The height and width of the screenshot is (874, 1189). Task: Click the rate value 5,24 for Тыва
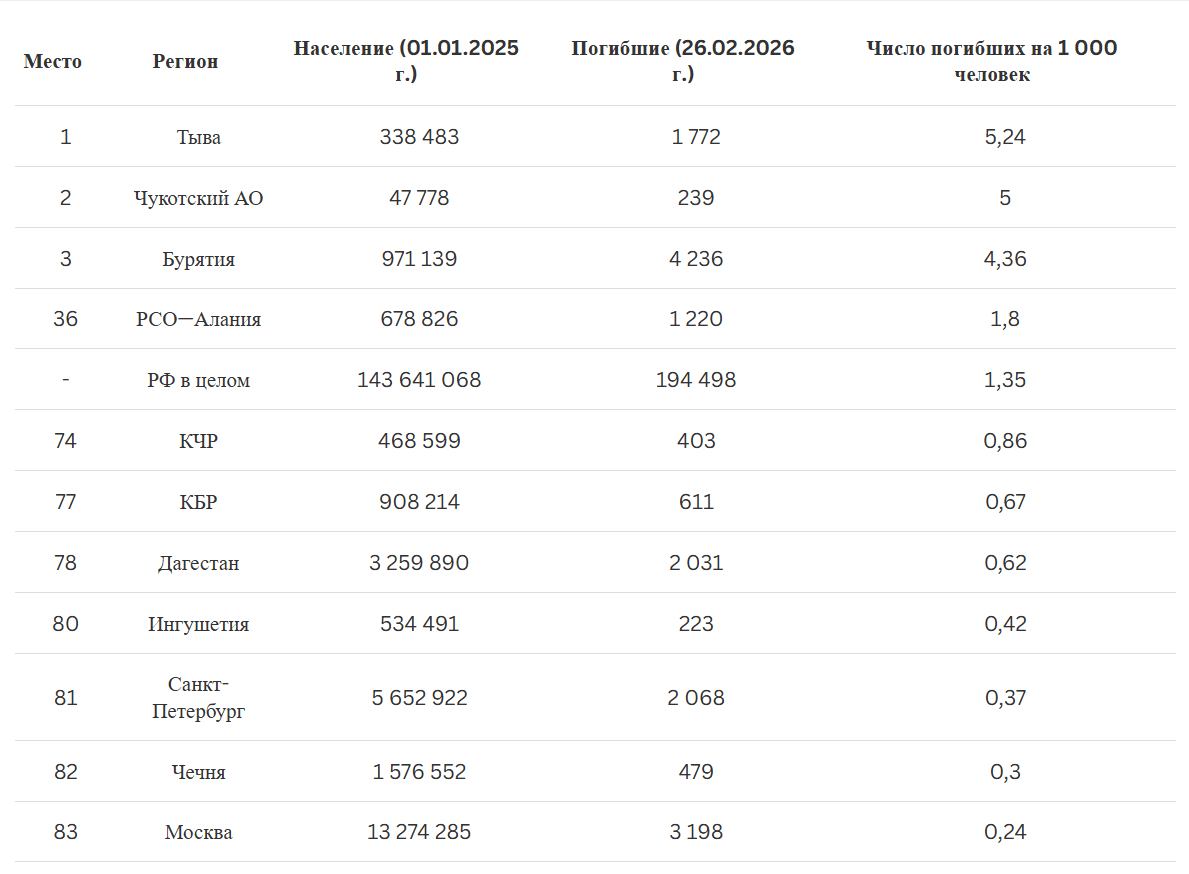pos(1005,137)
